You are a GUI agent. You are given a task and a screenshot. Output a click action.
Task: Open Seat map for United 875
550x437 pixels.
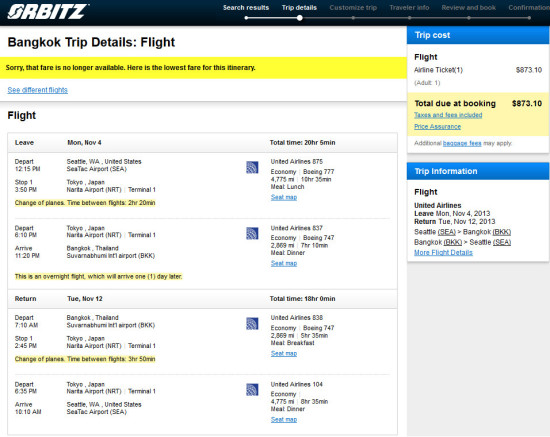click(x=284, y=197)
